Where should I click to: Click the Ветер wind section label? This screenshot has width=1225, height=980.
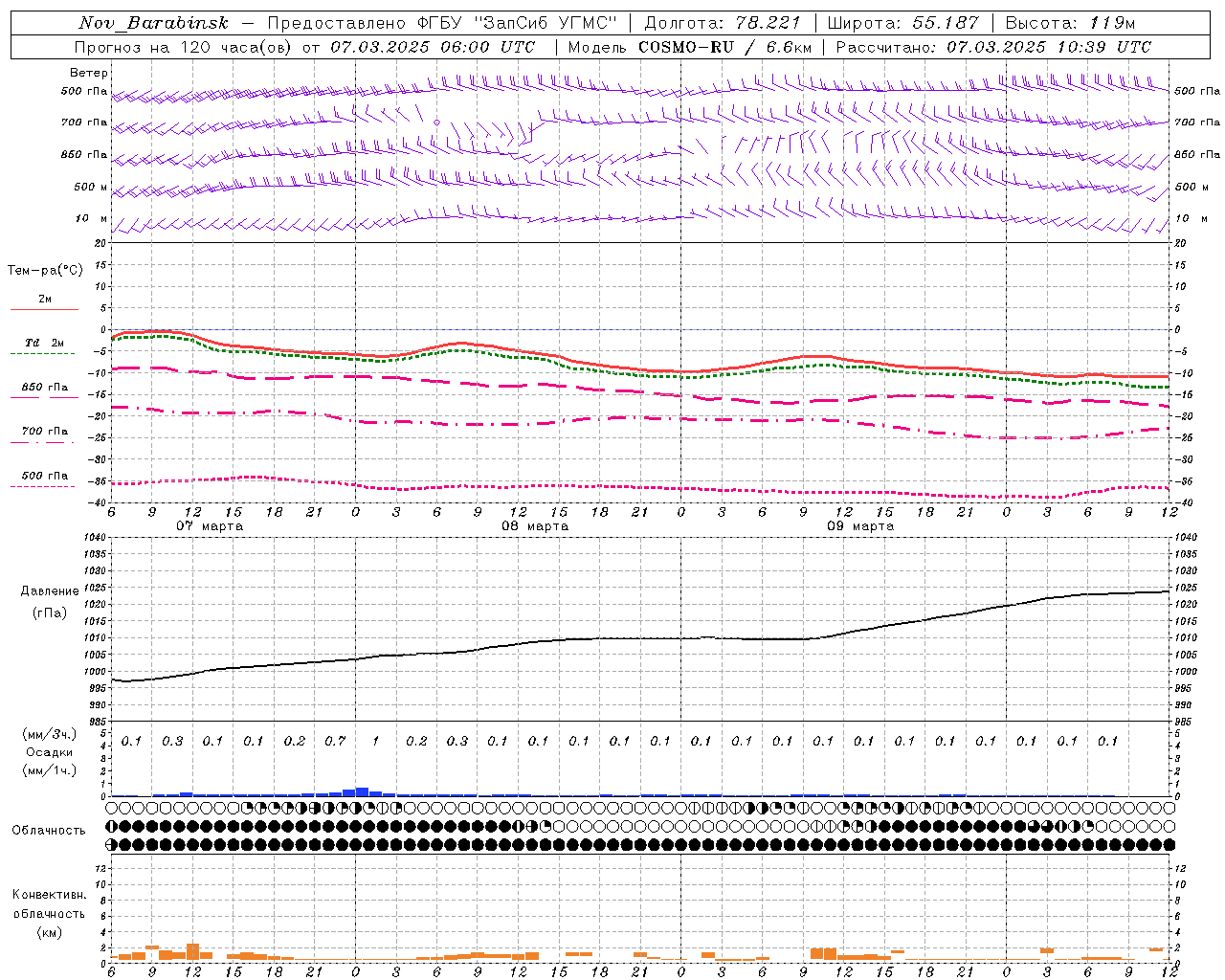89,73
